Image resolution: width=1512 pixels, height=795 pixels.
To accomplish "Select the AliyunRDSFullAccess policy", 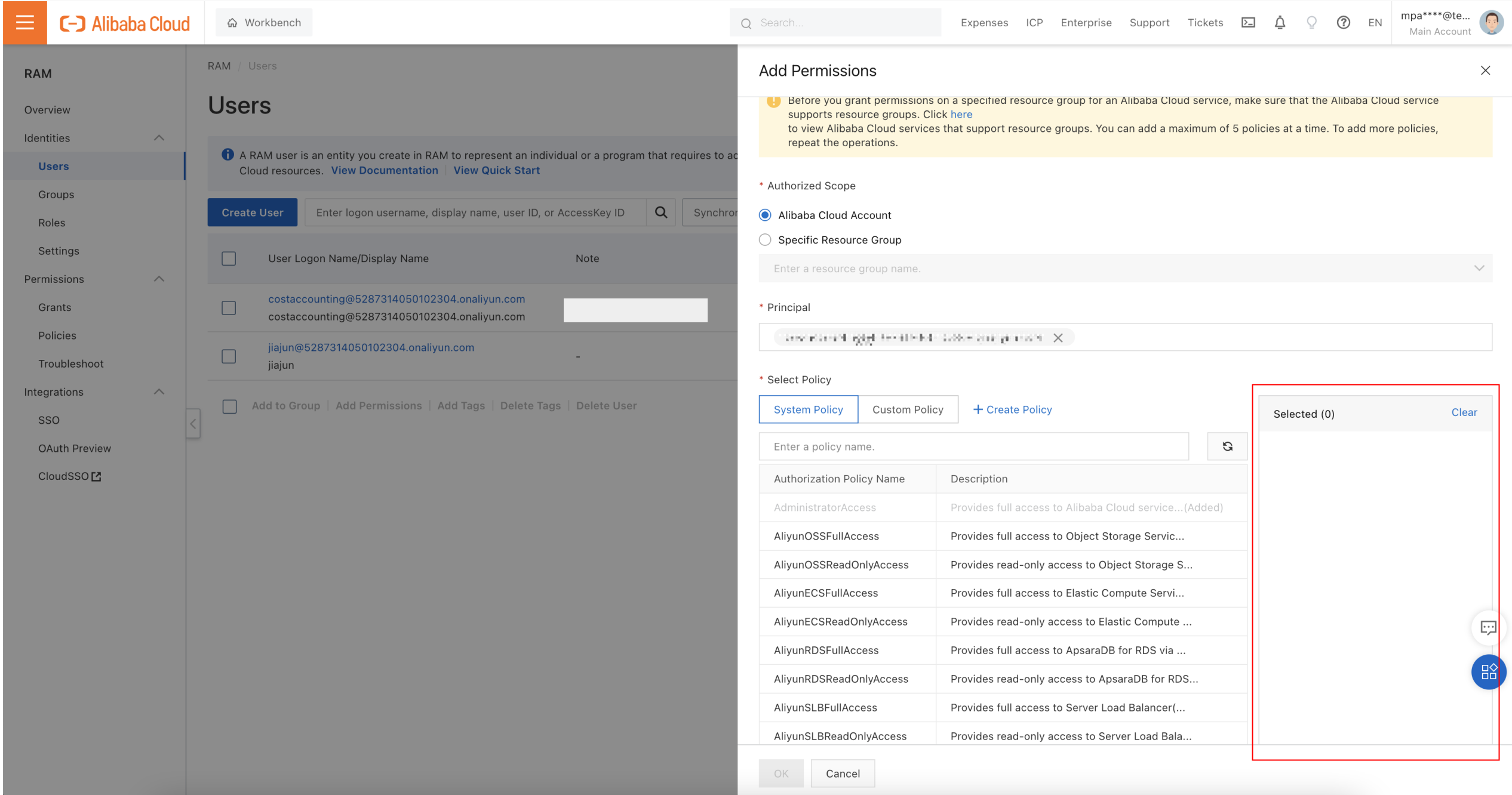I will (1003, 651).
